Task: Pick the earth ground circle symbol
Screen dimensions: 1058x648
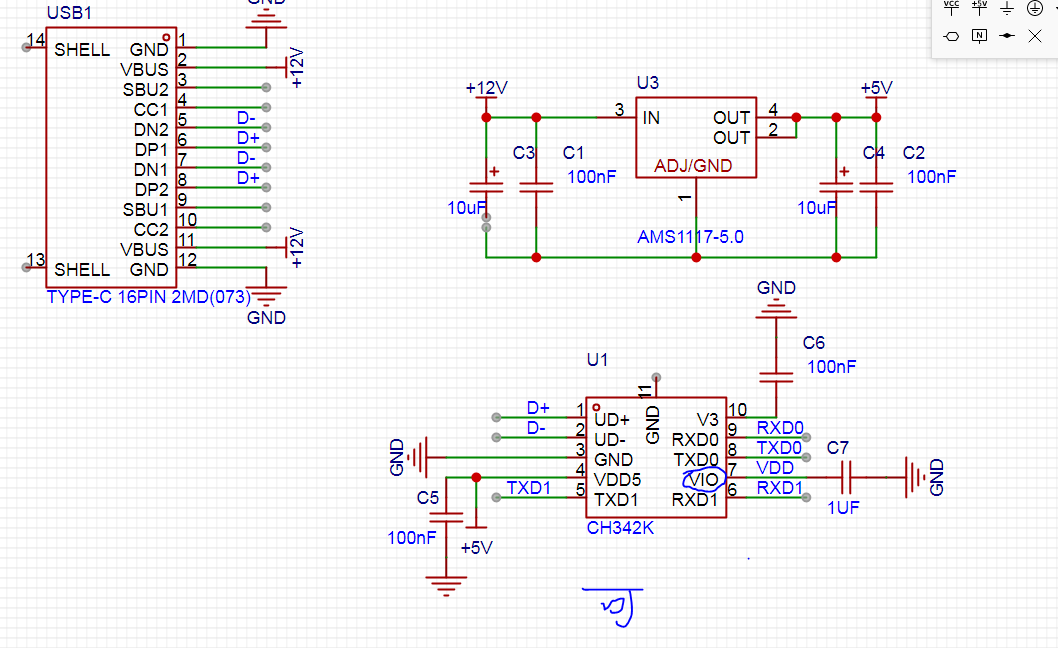Action: coord(1034,8)
